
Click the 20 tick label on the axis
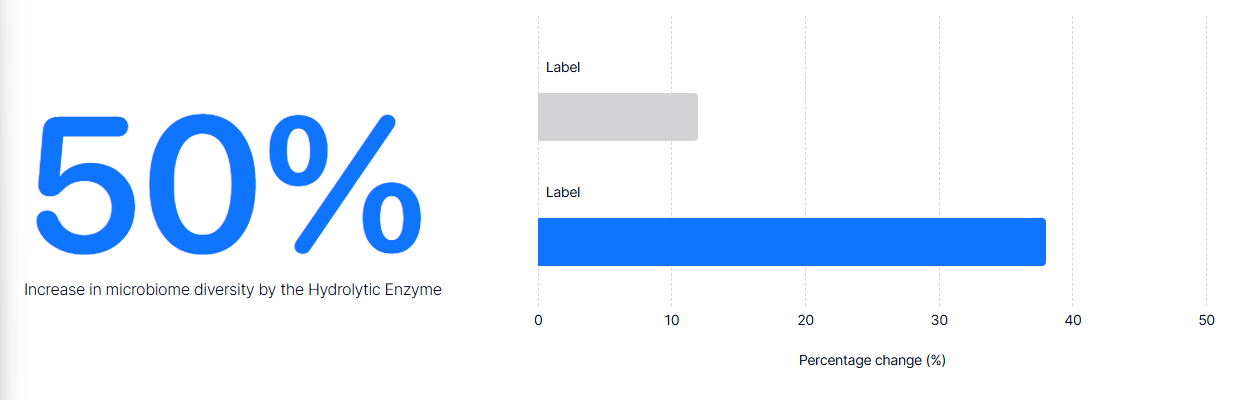tap(805, 320)
